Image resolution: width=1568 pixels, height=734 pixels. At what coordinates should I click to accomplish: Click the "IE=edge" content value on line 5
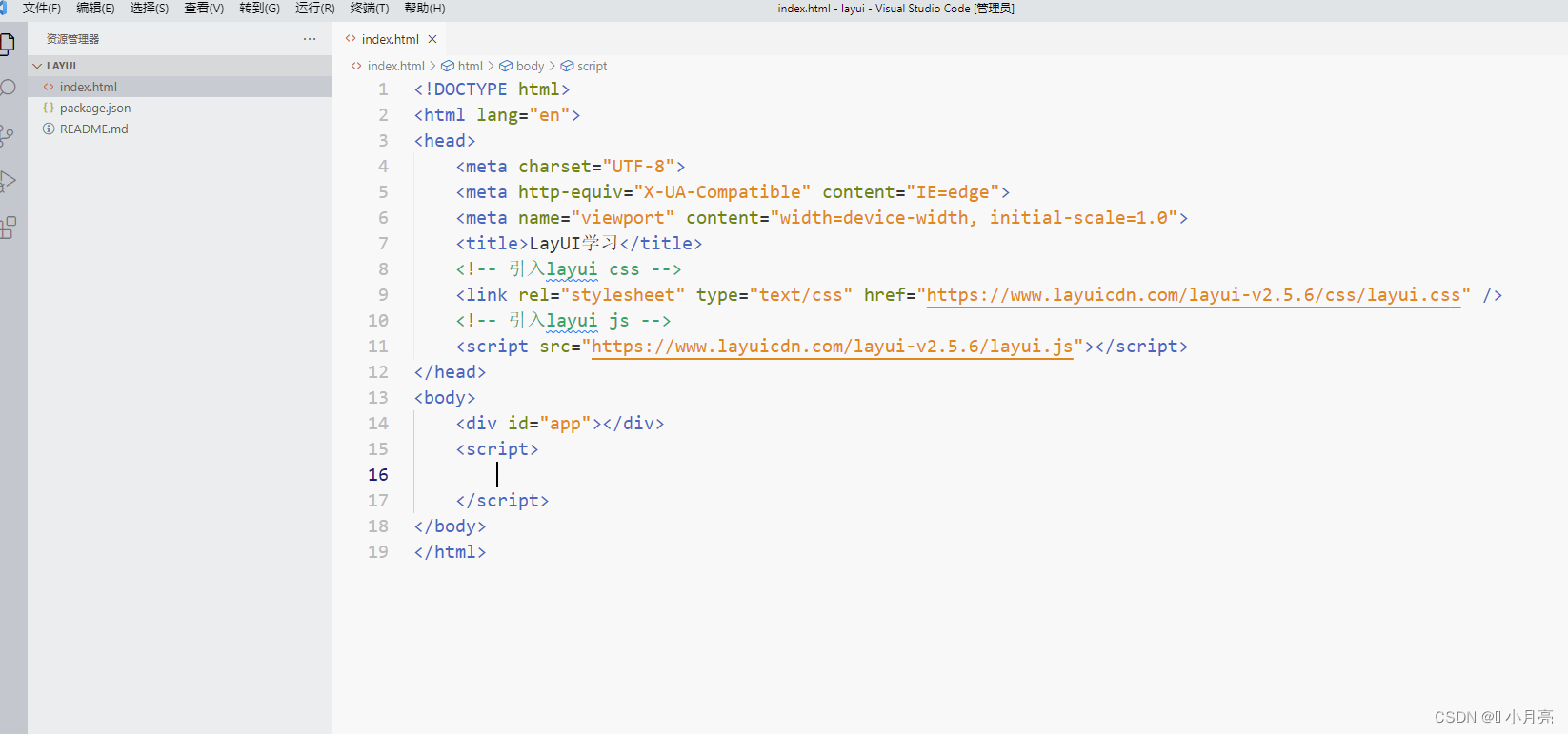[953, 192]
